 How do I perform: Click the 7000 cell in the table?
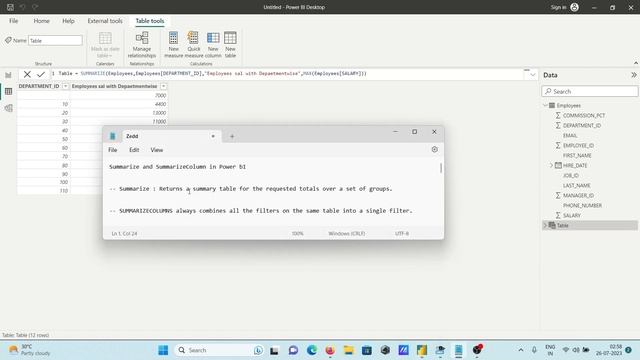[x=119, y=95]
